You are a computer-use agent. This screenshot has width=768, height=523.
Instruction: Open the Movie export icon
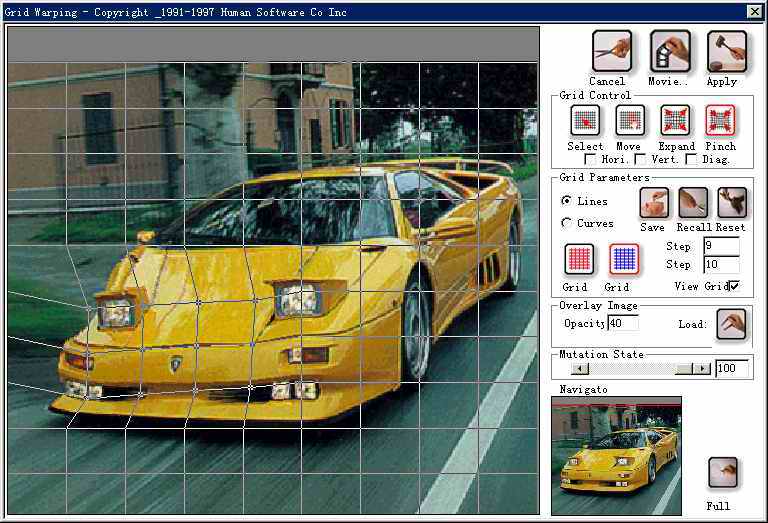pos(669,50)
